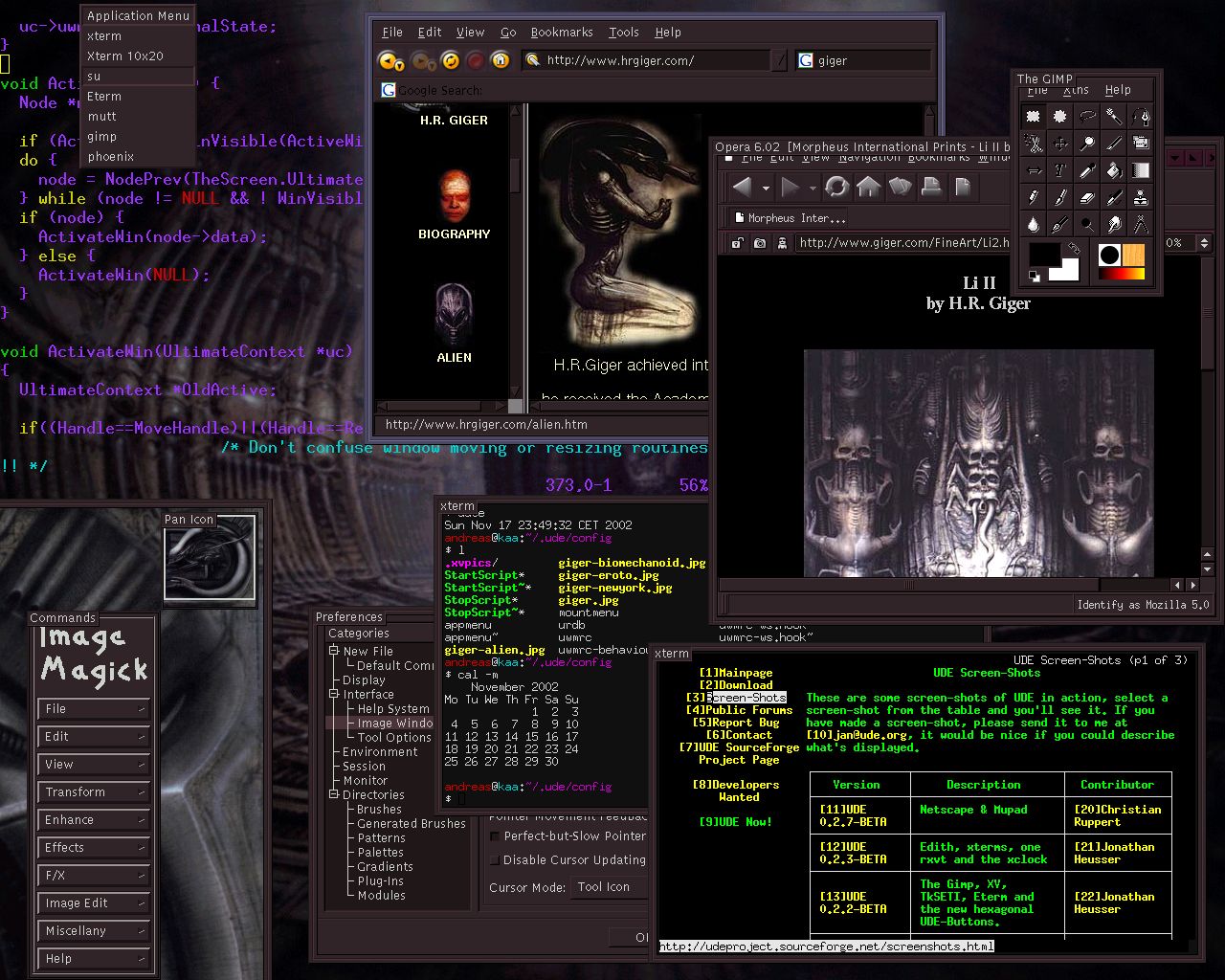Swap GIMP foreground and background colors
Screen dimensions: 1225x980
[x=1074, y=248]
